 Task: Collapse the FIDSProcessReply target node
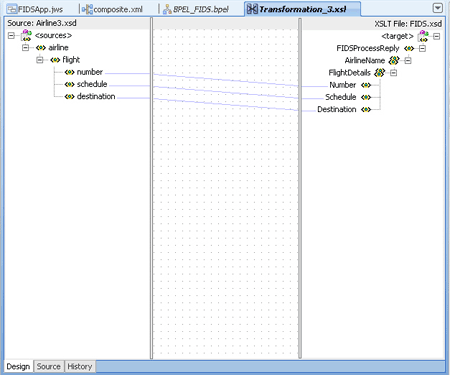(x=422, y=49)
